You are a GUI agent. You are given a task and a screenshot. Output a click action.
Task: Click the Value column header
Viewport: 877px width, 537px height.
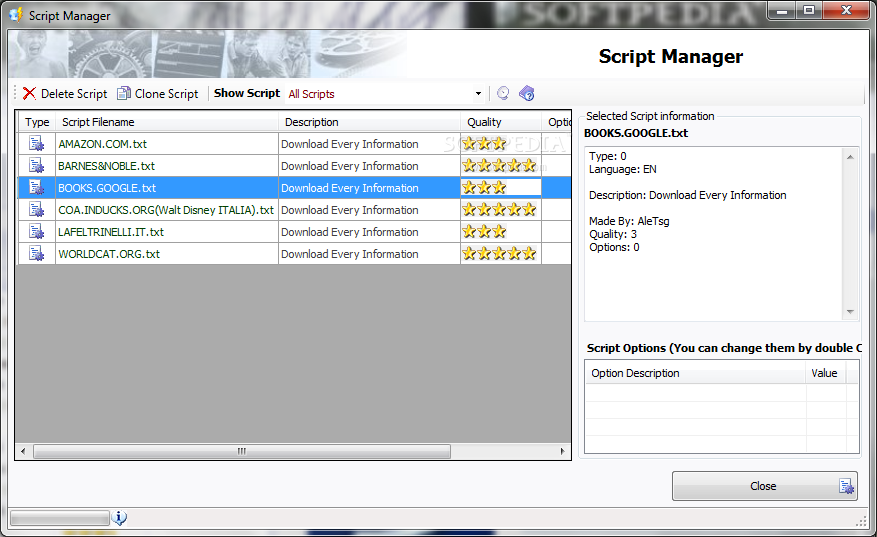pyautogui.click(x=826, y=373)
